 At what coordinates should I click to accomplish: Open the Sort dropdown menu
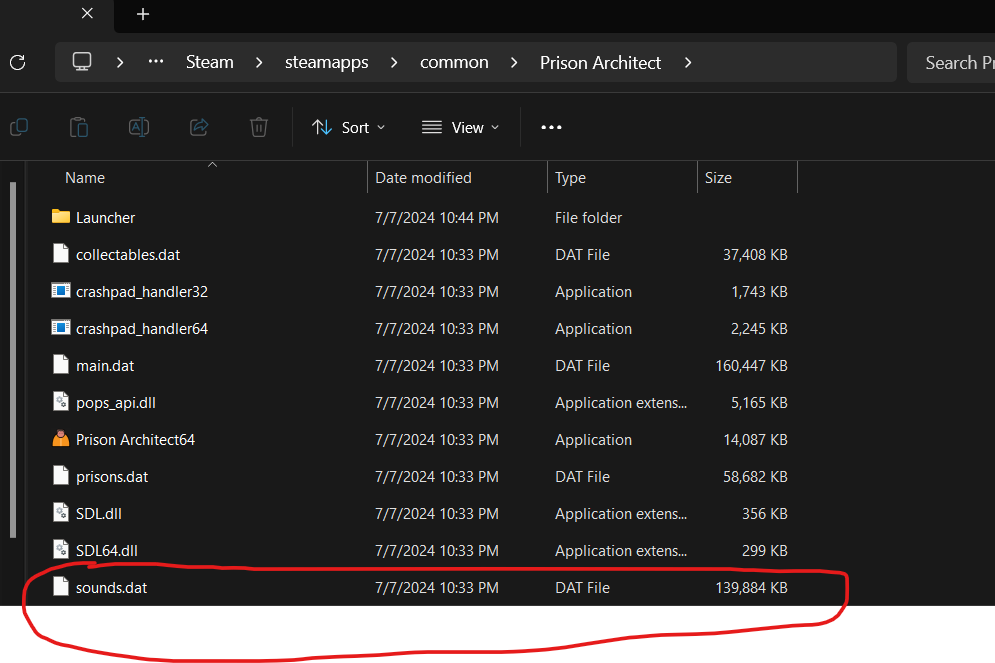click(348, 128)
